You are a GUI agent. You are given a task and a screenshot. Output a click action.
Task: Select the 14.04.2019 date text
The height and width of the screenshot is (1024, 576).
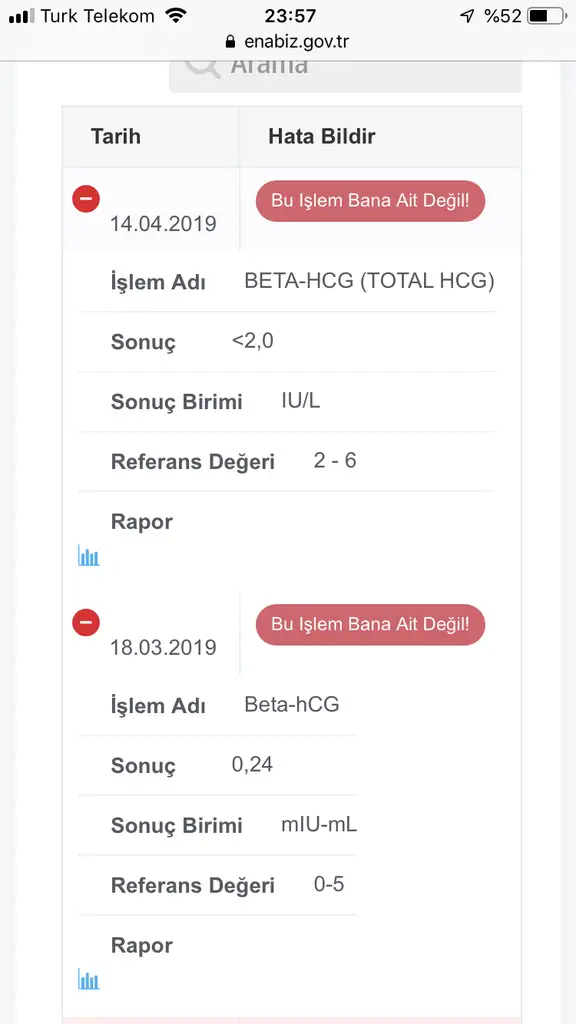[163, 224]
